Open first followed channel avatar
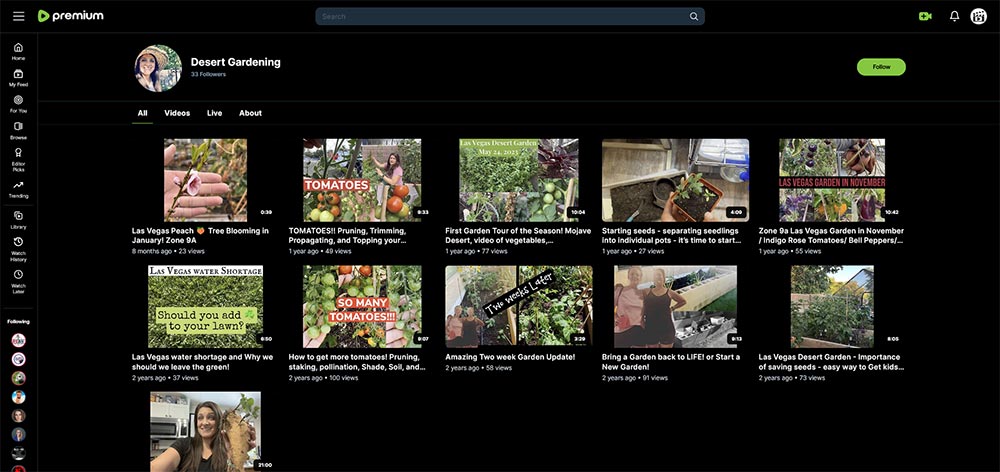 click(x=18, y=341)
